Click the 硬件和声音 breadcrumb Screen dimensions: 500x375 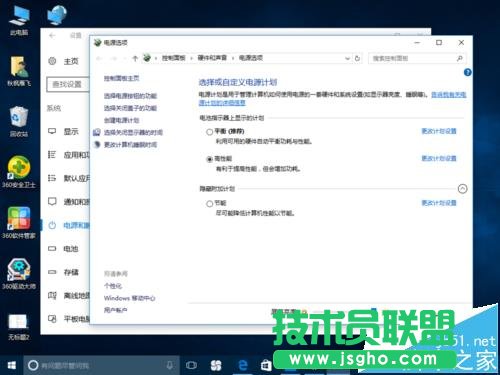pyautogui.click(x=212, y=58)
